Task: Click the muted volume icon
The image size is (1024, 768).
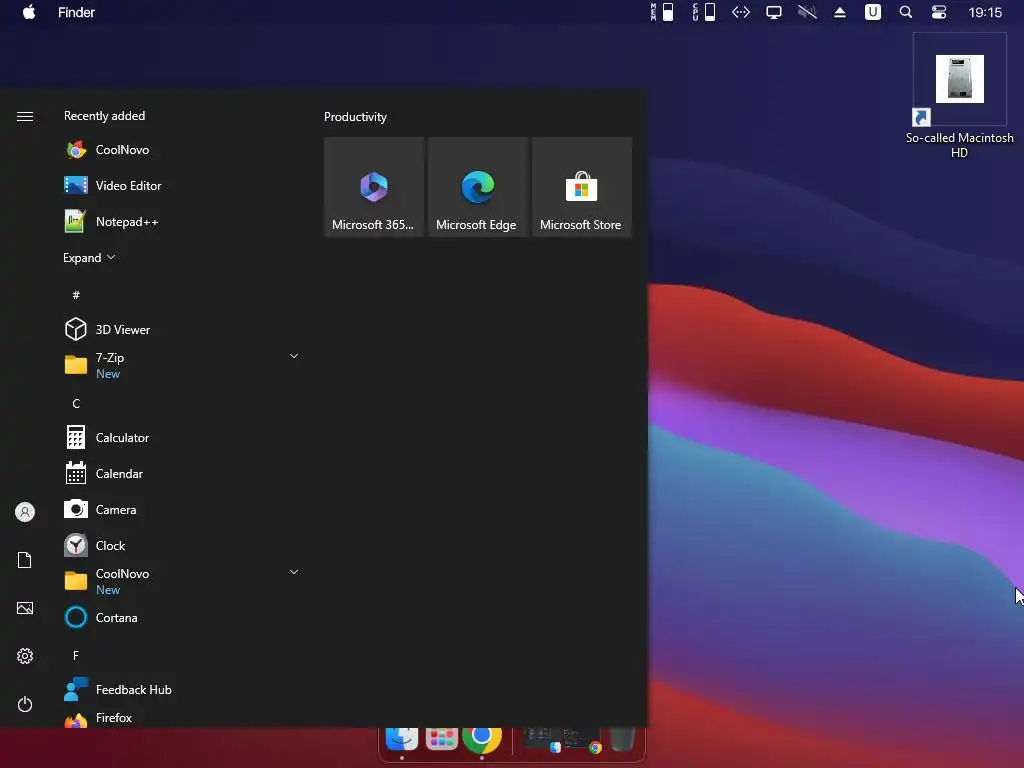Action: click(807, 12)
